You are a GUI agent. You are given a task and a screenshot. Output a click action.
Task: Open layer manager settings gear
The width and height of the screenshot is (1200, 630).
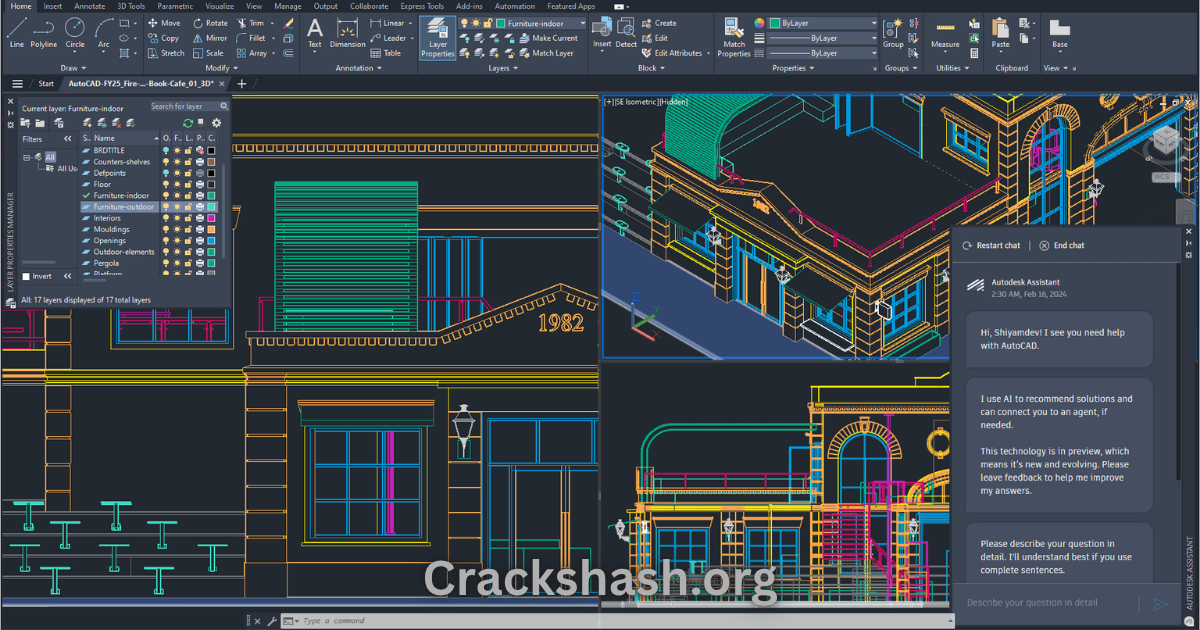point(216,122)
